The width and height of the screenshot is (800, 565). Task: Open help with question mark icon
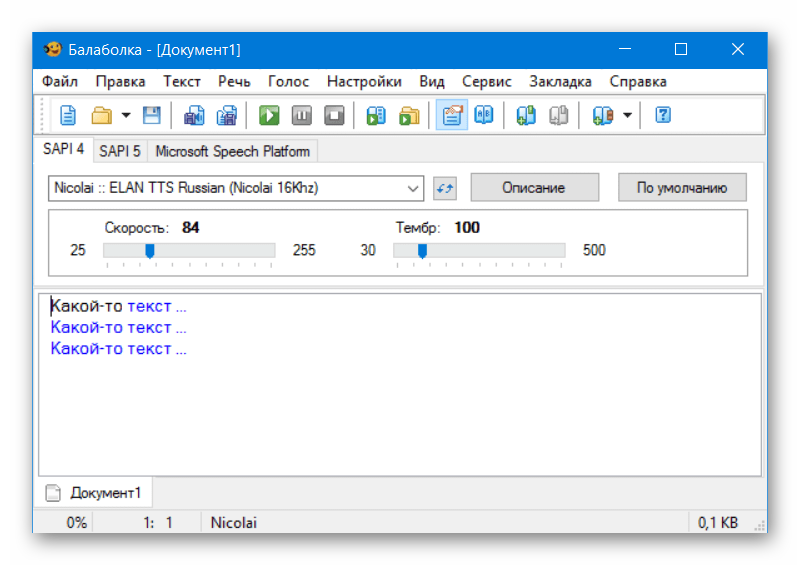(662, 115)
